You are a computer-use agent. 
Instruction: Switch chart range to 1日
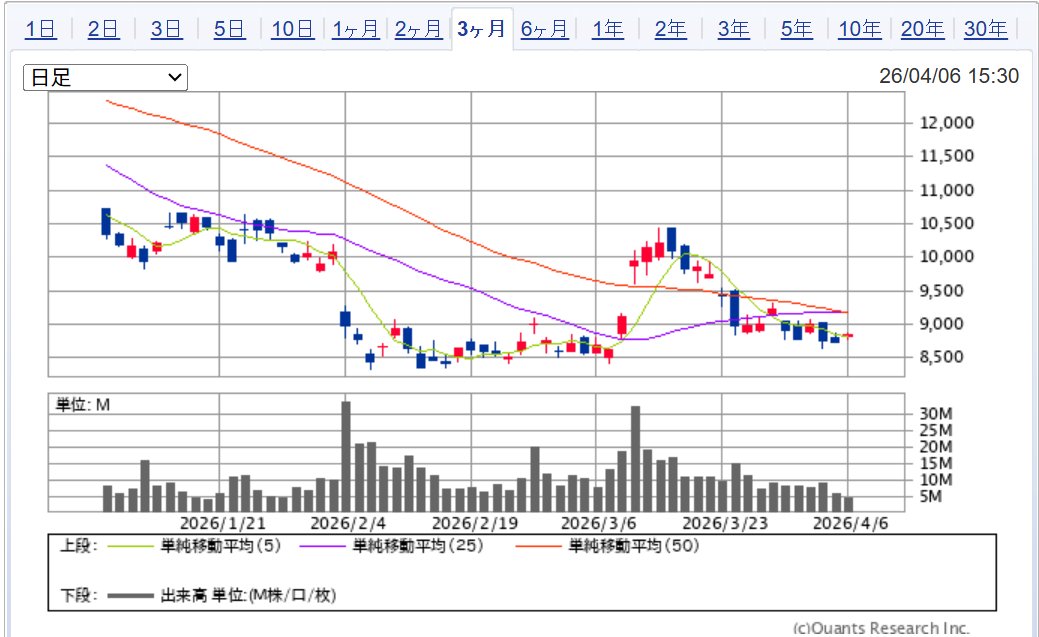point(40,29)
